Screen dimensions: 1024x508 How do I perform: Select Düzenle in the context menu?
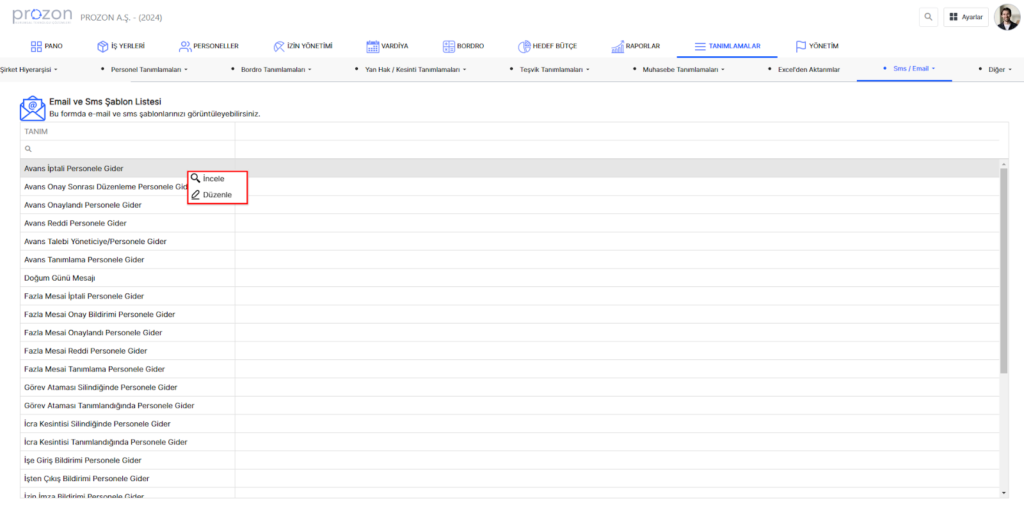[216, 195]
